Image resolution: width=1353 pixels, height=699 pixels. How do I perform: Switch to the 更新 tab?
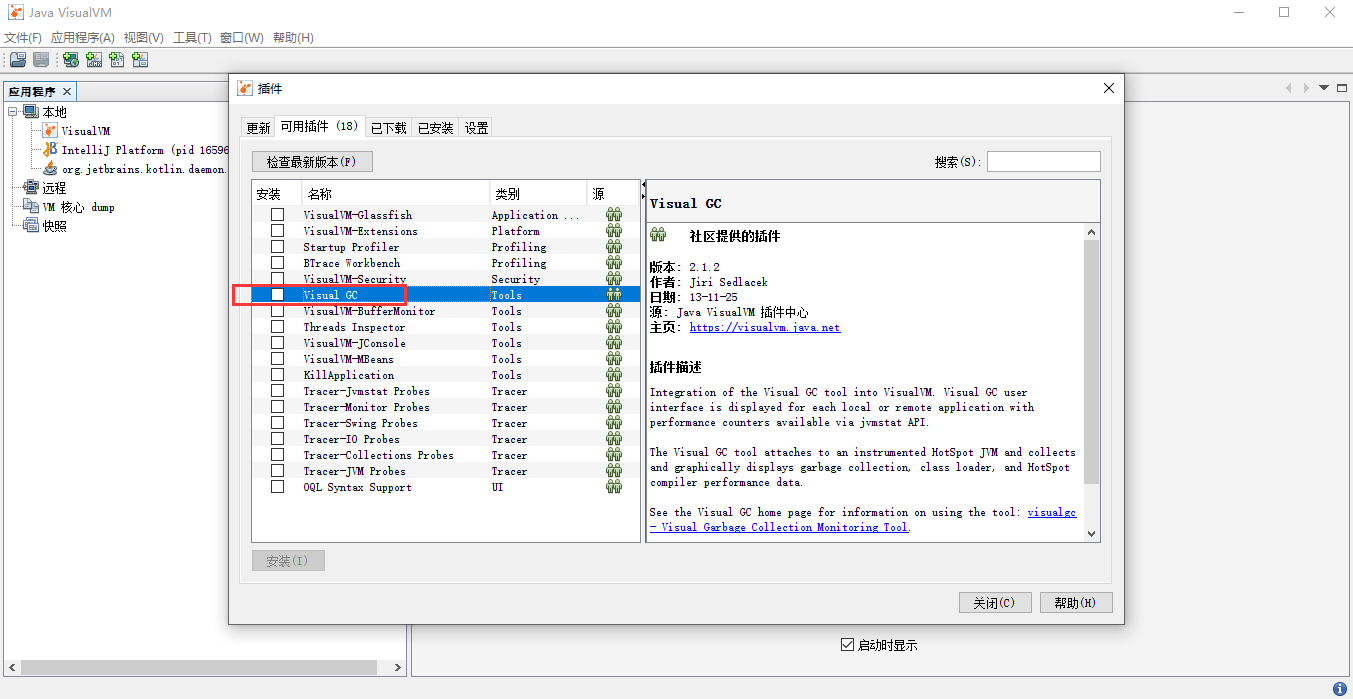pyautogui.click(x=258, y=128)
